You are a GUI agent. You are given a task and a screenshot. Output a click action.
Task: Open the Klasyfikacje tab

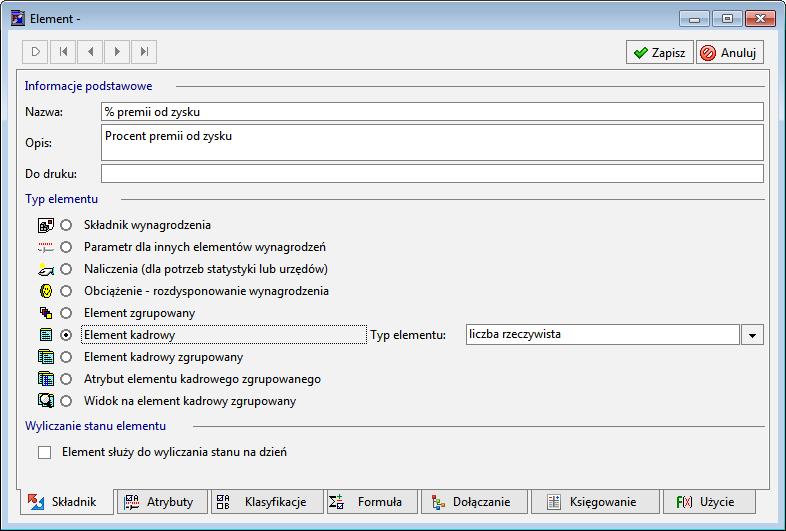coord(267,502)
